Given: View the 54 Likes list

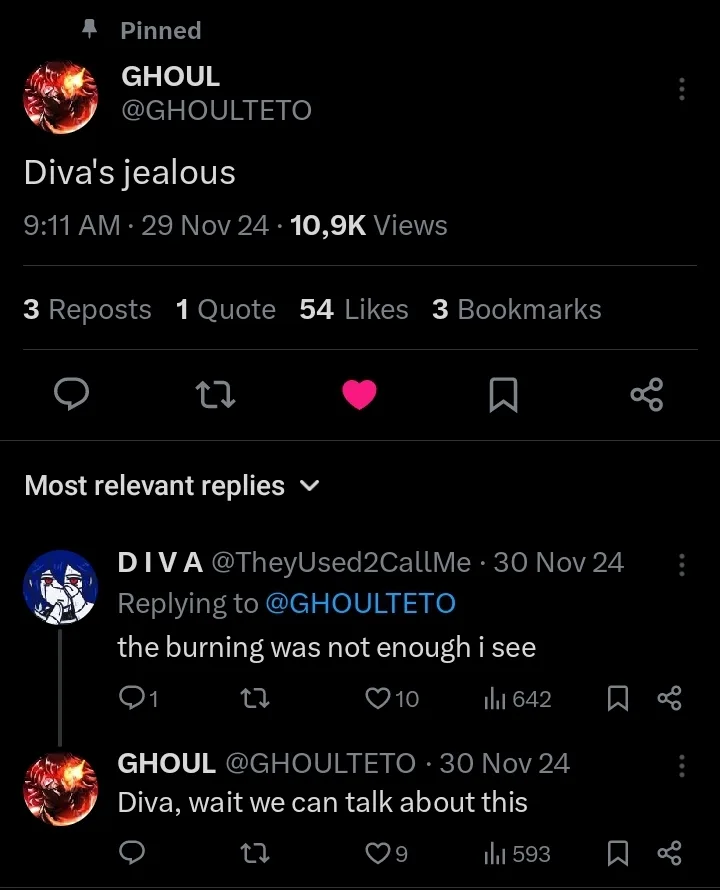Looking at the screenshot, I should point(354,310).
